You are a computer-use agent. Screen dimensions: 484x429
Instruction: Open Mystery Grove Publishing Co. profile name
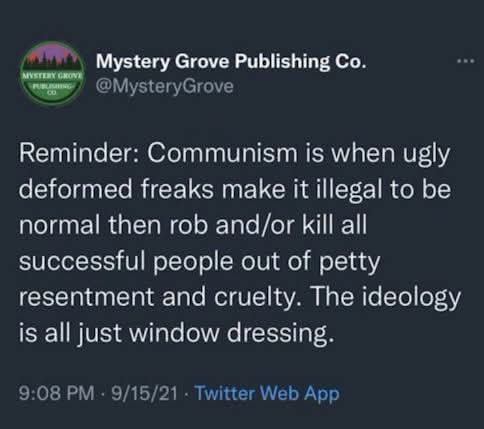[231, 62]
